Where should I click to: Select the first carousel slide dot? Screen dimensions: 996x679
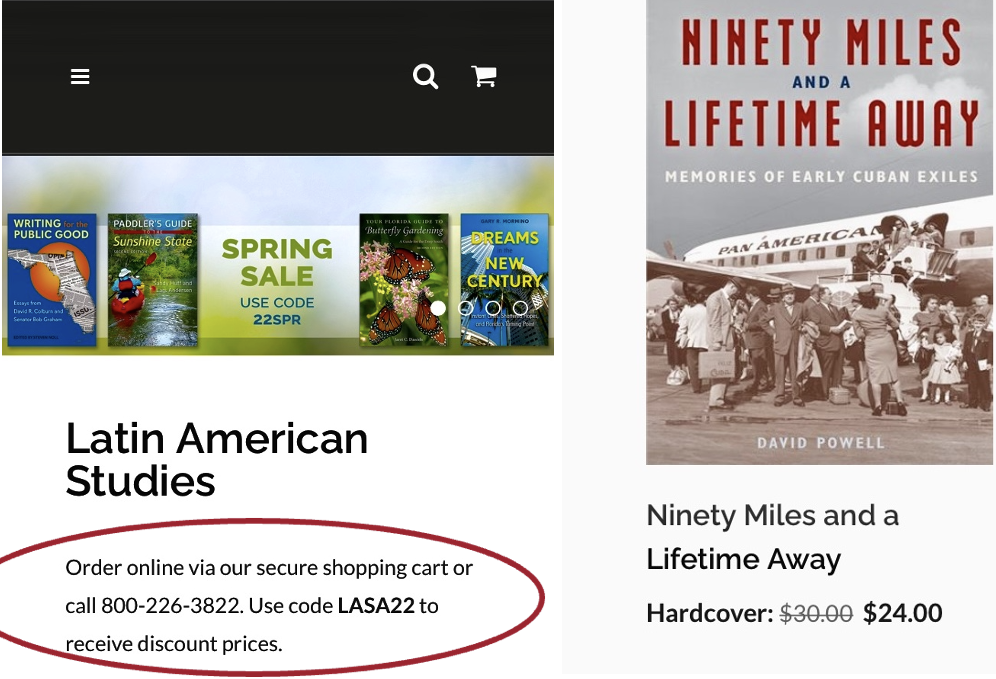[438, 308]
